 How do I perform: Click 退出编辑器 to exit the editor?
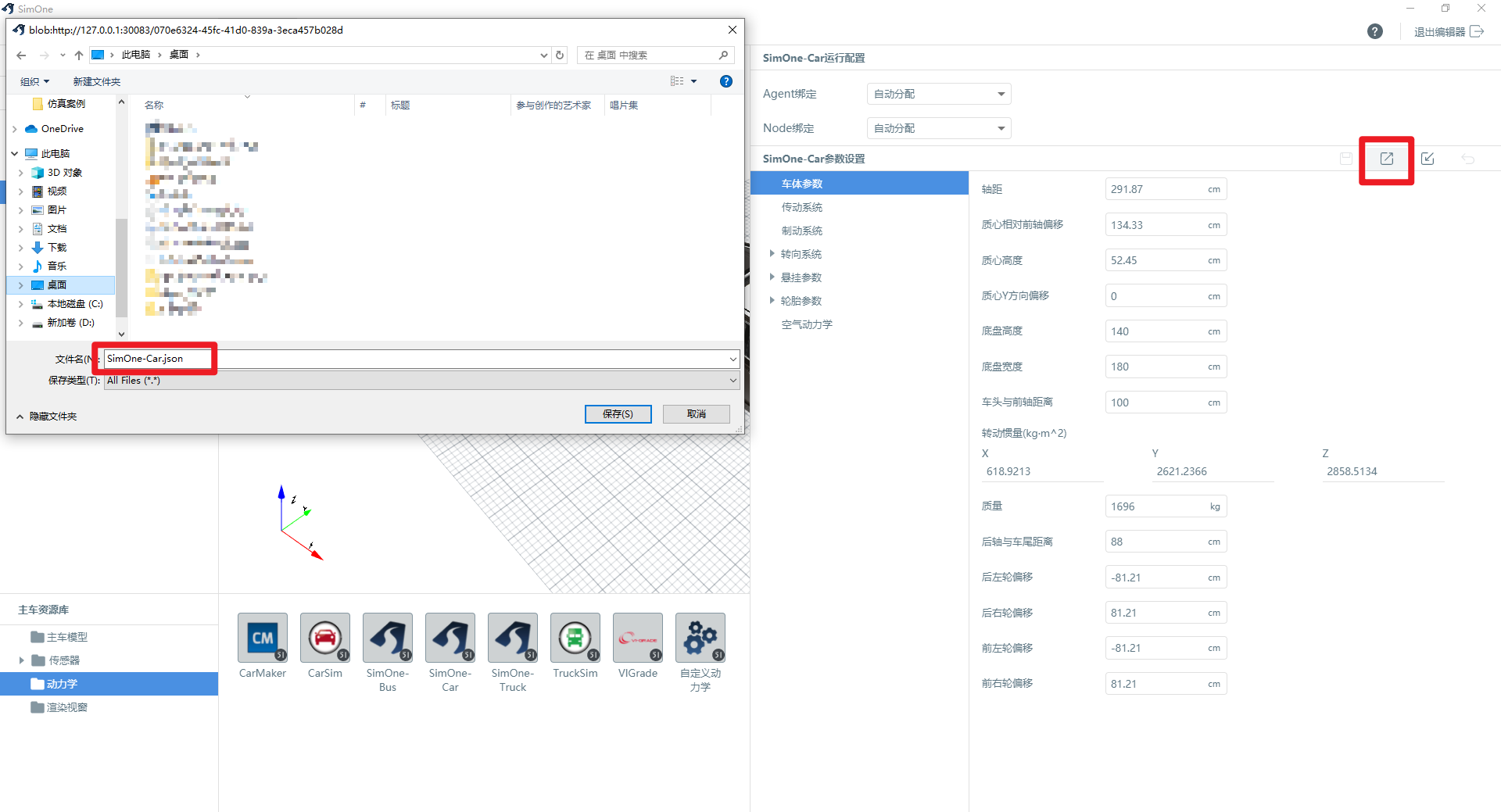coord(1449,31)
